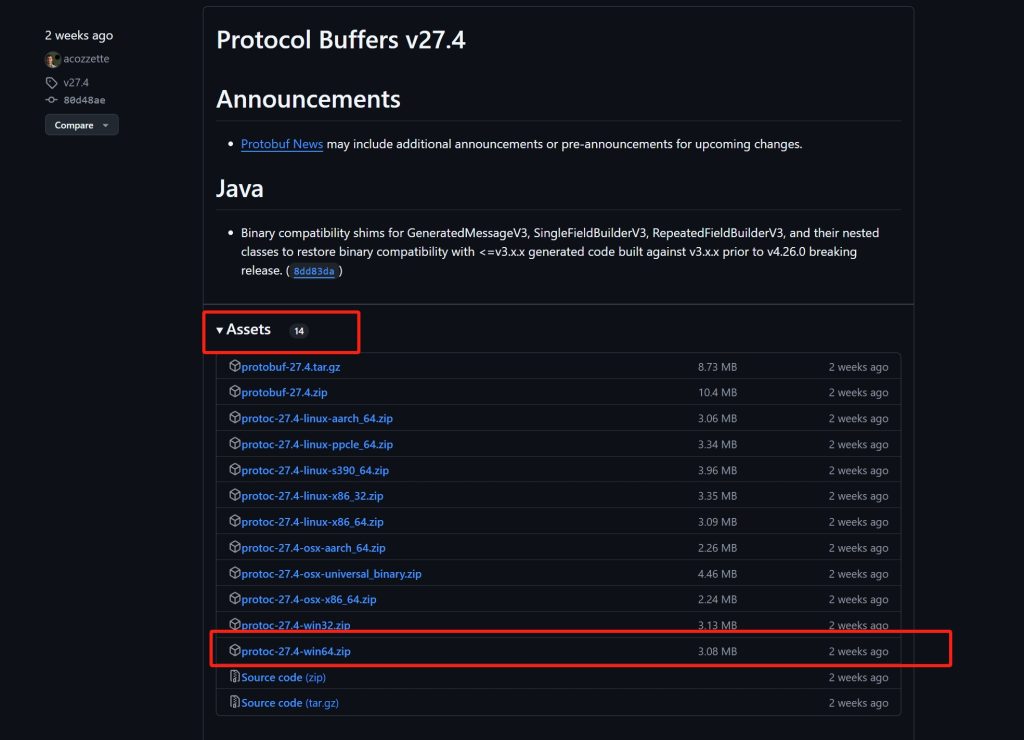
Task: Click the commit icon next to 80d48ae
Action: pyautogui.click(x=51, y=100)
